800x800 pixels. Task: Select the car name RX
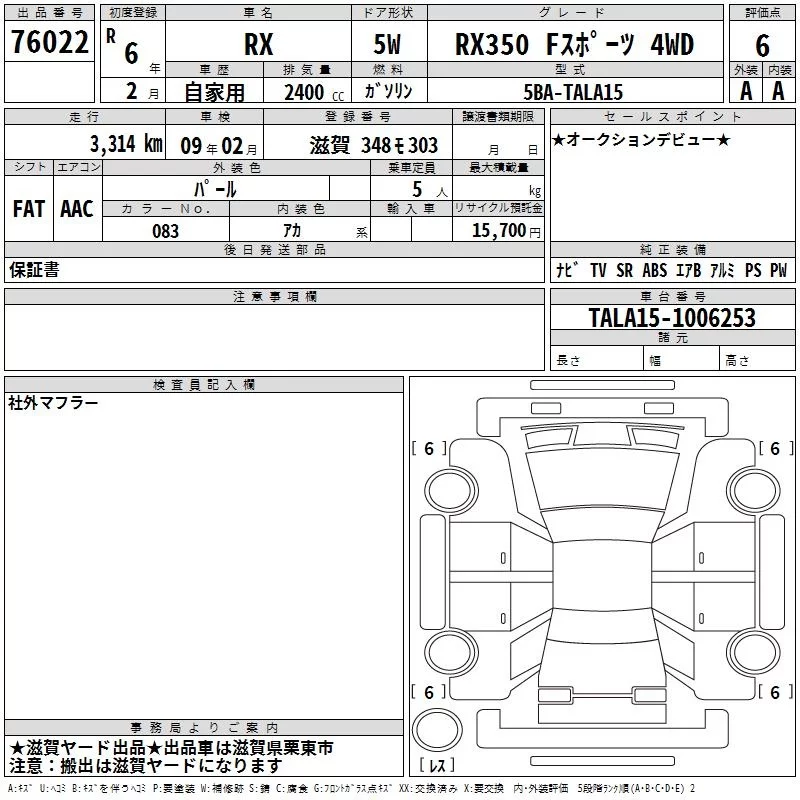[x=259, y=44]
